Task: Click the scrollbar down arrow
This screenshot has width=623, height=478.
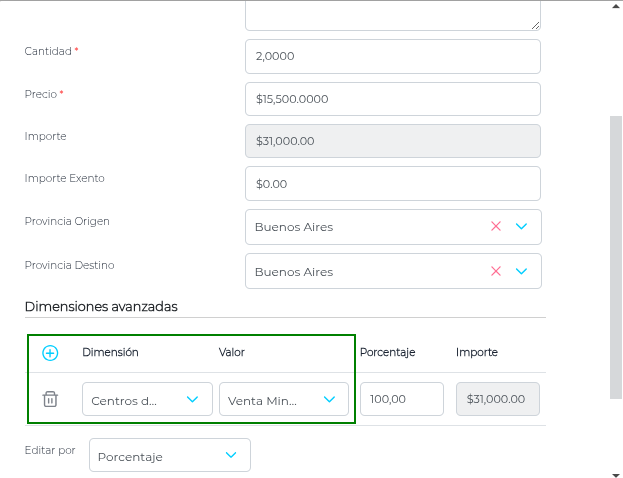Action: (615, 473)
